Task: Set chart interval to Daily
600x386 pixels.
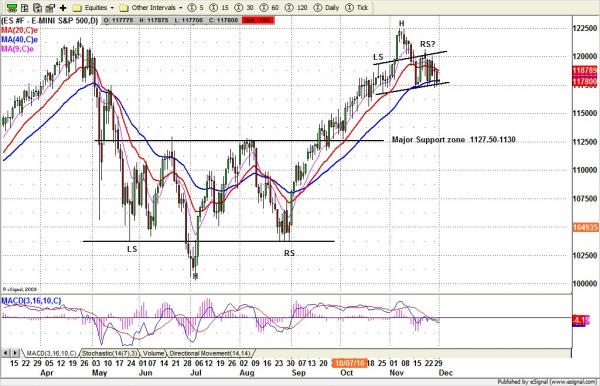Action: [x=326, y=8]
